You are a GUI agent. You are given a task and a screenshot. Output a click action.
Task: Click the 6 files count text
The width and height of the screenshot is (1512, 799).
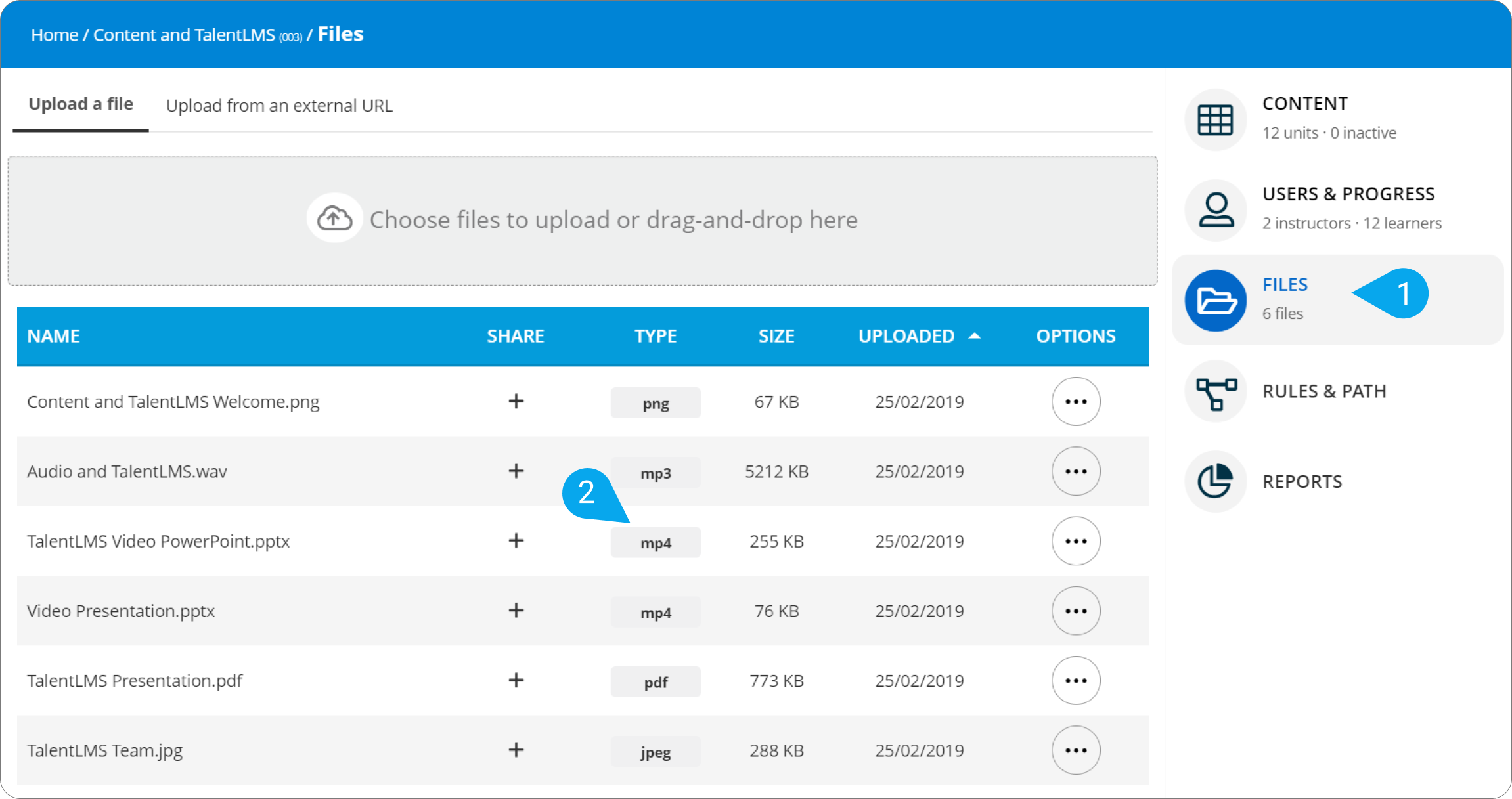tap(1283, 314)
